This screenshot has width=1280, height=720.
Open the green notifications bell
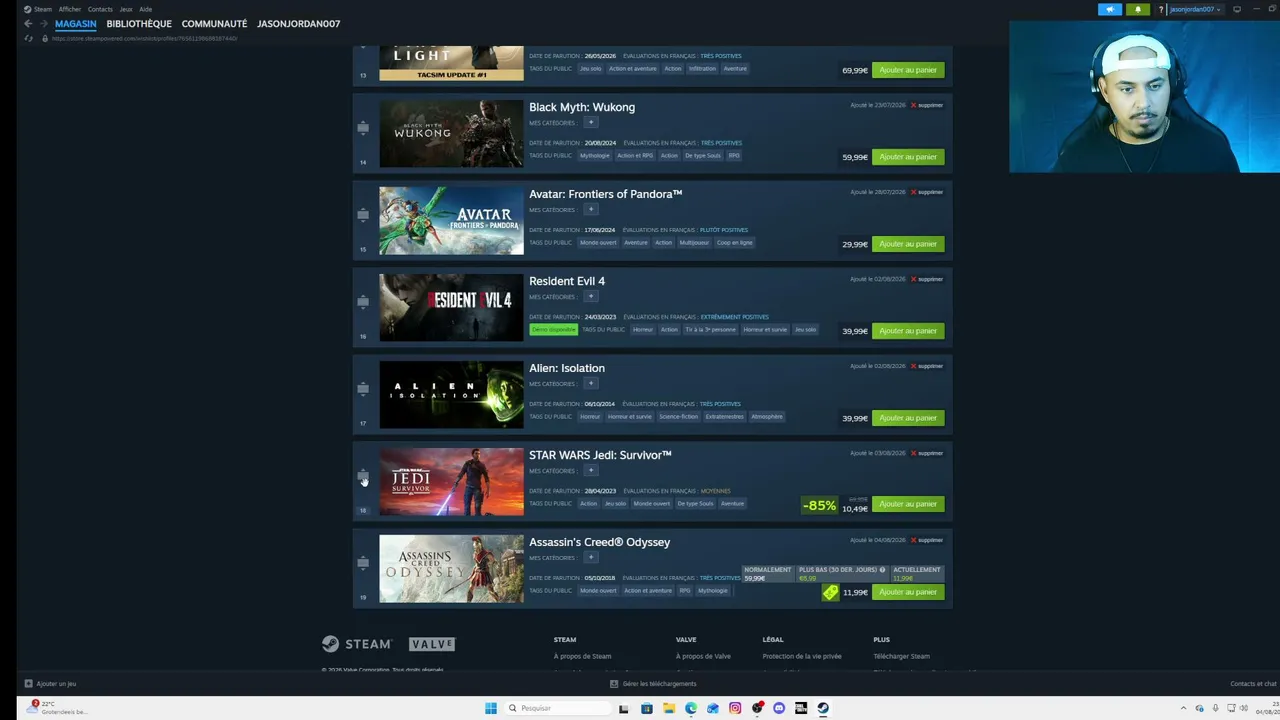[x=1138, y=10]
